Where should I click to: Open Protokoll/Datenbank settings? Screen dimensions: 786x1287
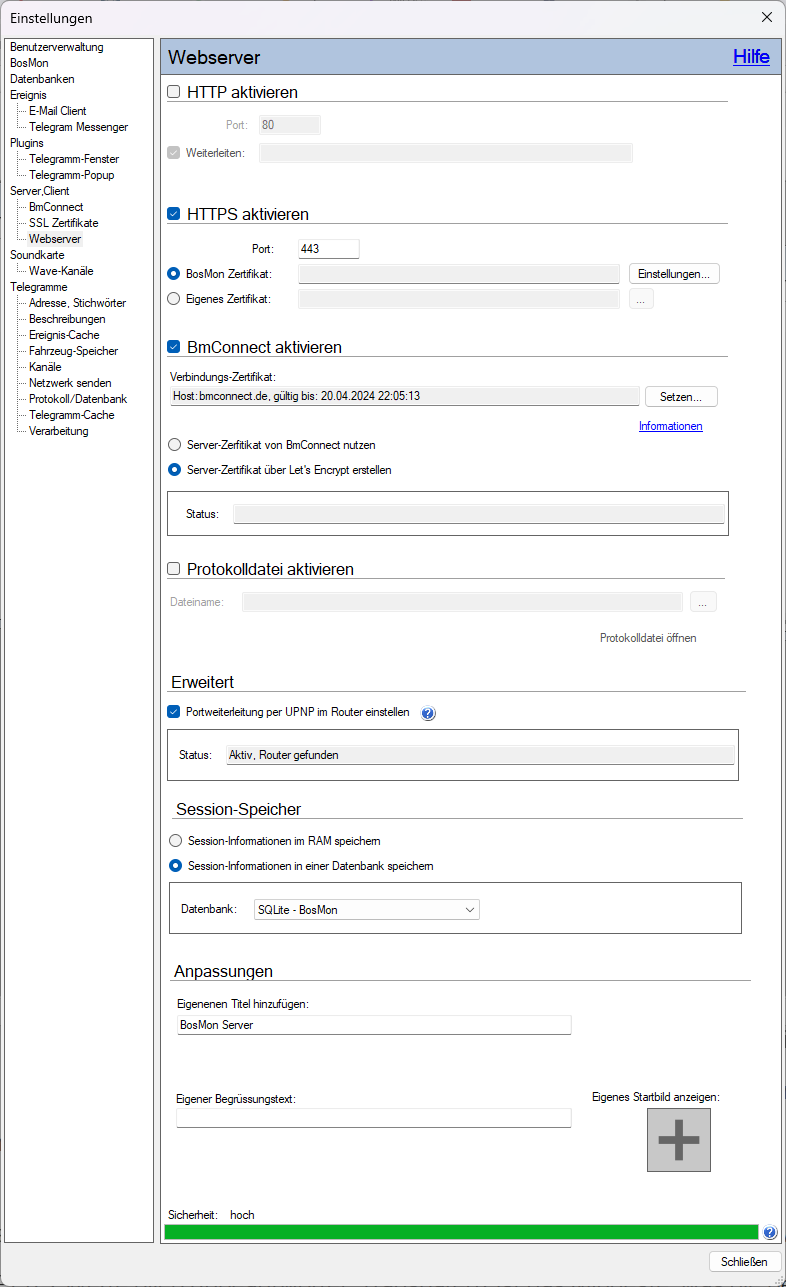click(x=78, y=399)
